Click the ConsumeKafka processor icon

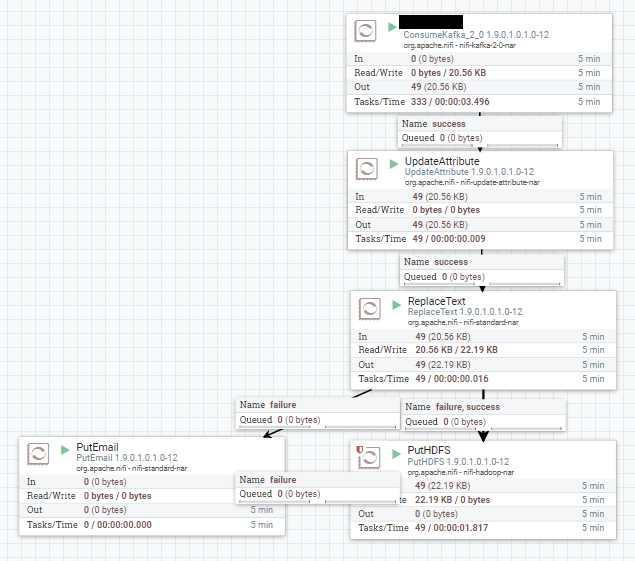[x=365, y=31]
